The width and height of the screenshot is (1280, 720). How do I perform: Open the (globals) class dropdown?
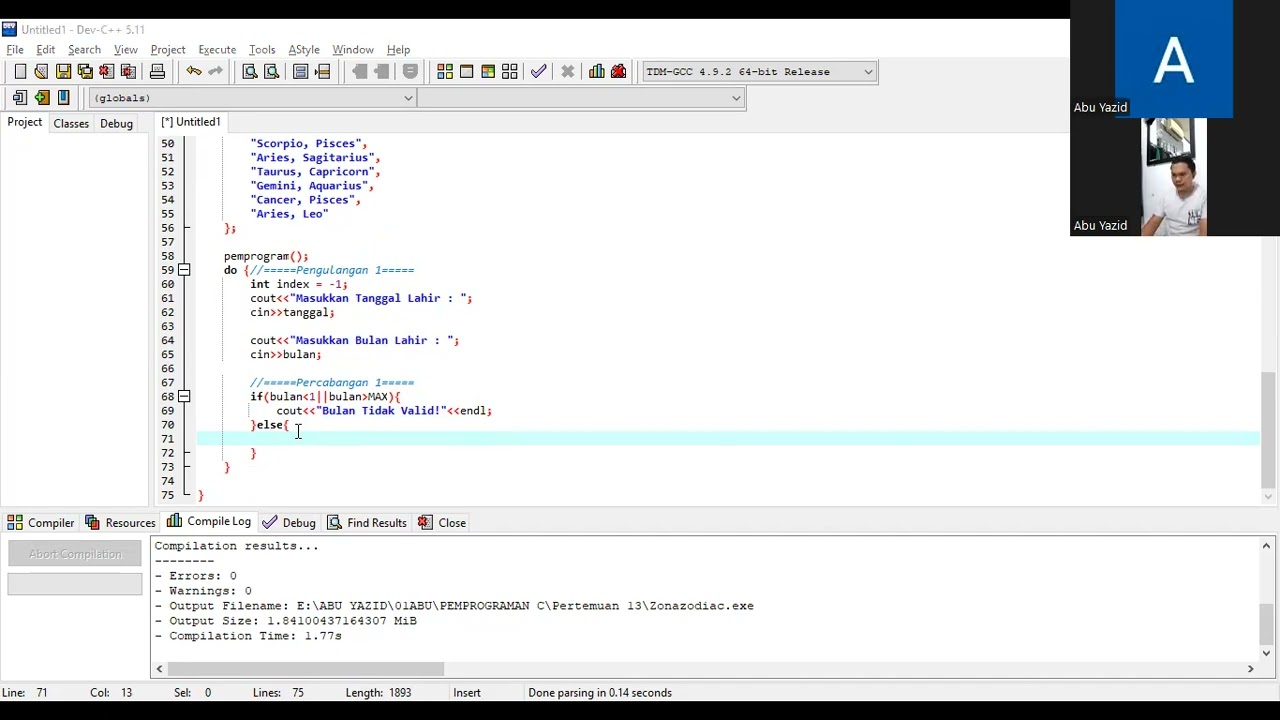pyautogui.click(x=252, y=97)
